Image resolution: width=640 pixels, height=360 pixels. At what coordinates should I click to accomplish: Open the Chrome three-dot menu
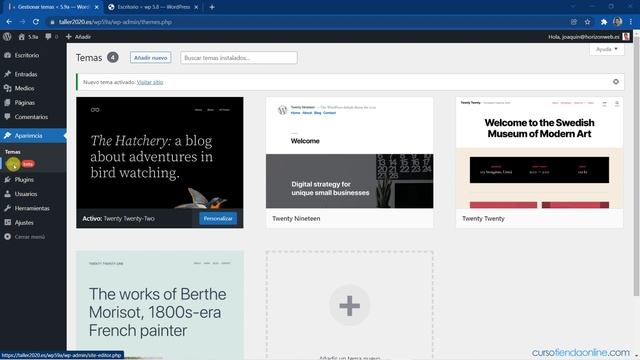[631, 22]
